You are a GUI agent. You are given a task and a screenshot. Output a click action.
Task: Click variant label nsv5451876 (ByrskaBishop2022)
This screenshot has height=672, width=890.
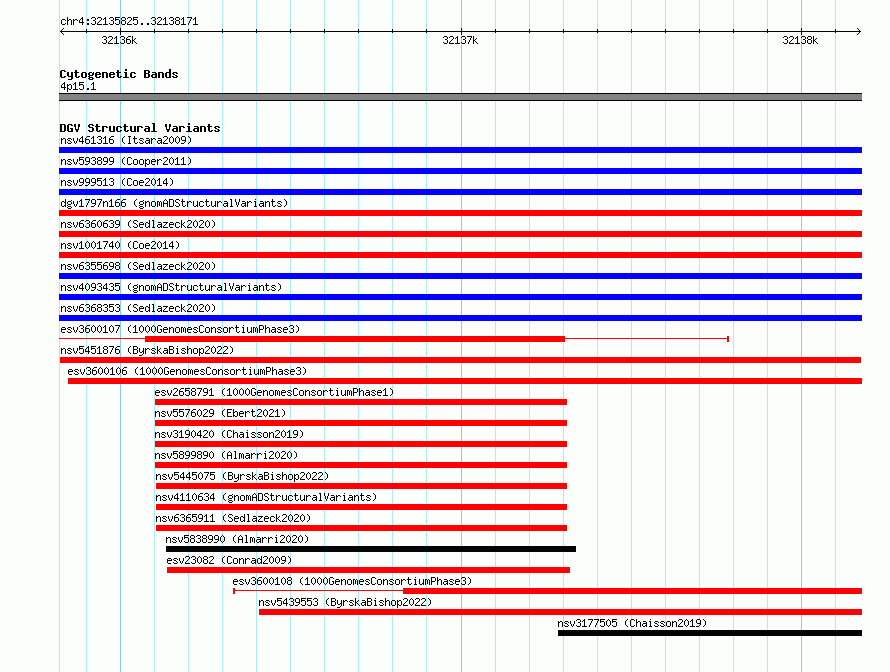coord(147,350)
